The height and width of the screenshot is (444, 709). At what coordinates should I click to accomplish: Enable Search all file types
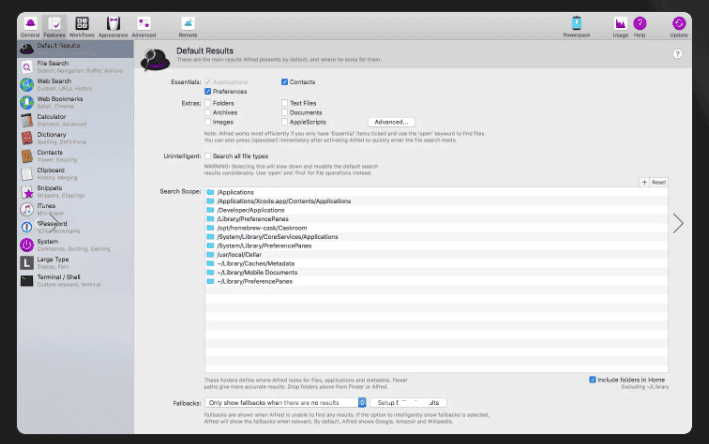[x=208, y=156]
